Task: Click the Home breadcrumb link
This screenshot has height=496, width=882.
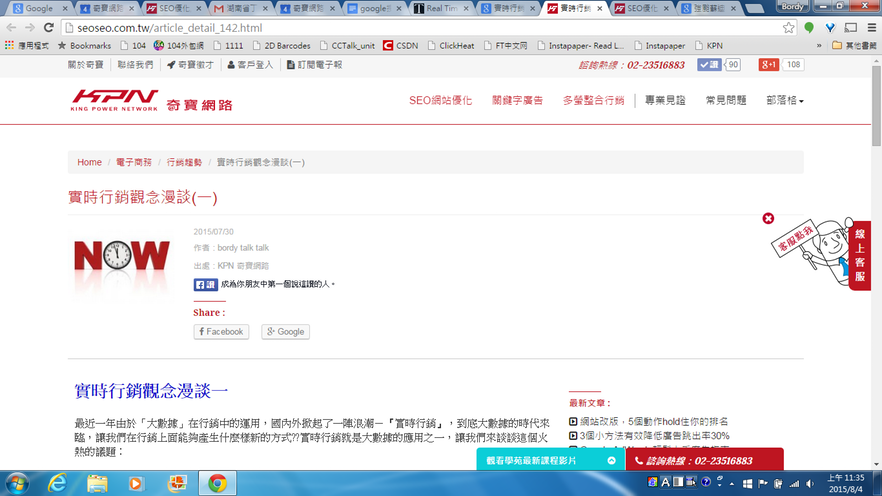Action: [89, 162]
